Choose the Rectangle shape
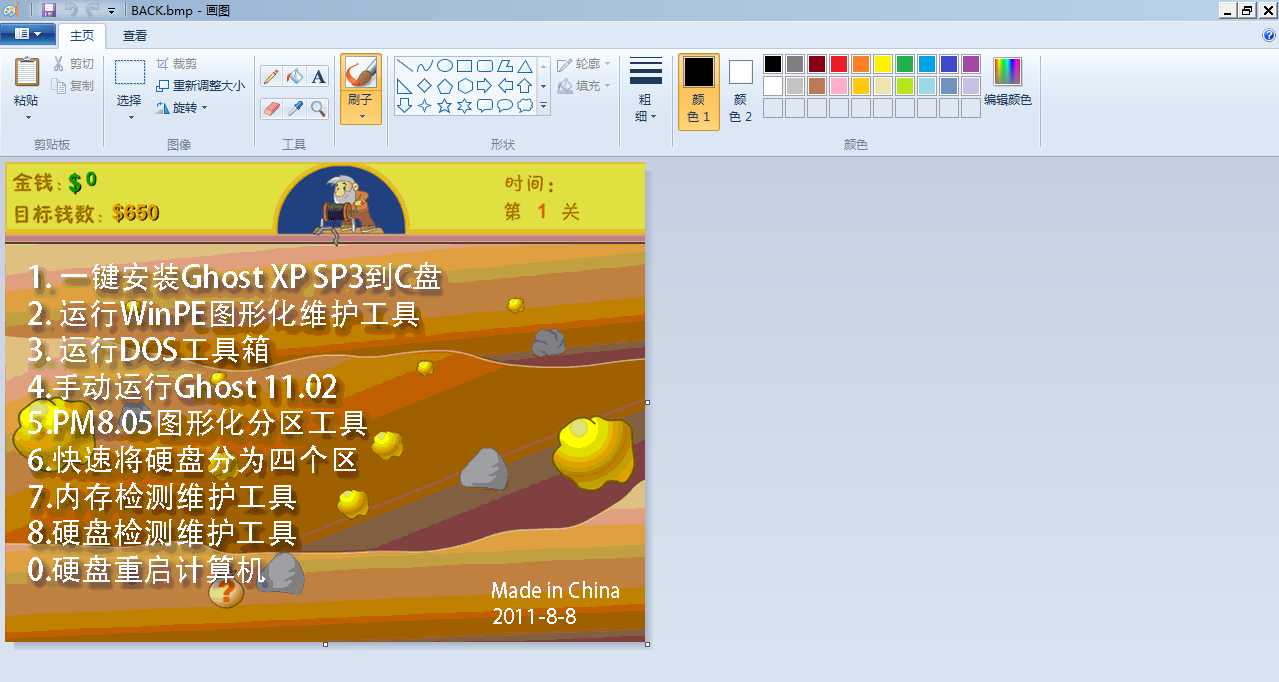The width and height of the screenshot is (1279, 682). point(464,66)
